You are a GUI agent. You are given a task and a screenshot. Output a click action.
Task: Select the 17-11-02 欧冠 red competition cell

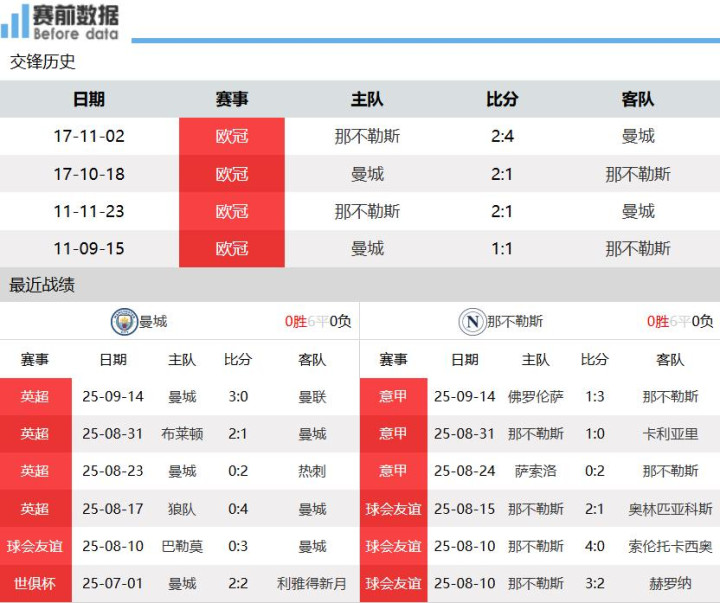(232, 136)
